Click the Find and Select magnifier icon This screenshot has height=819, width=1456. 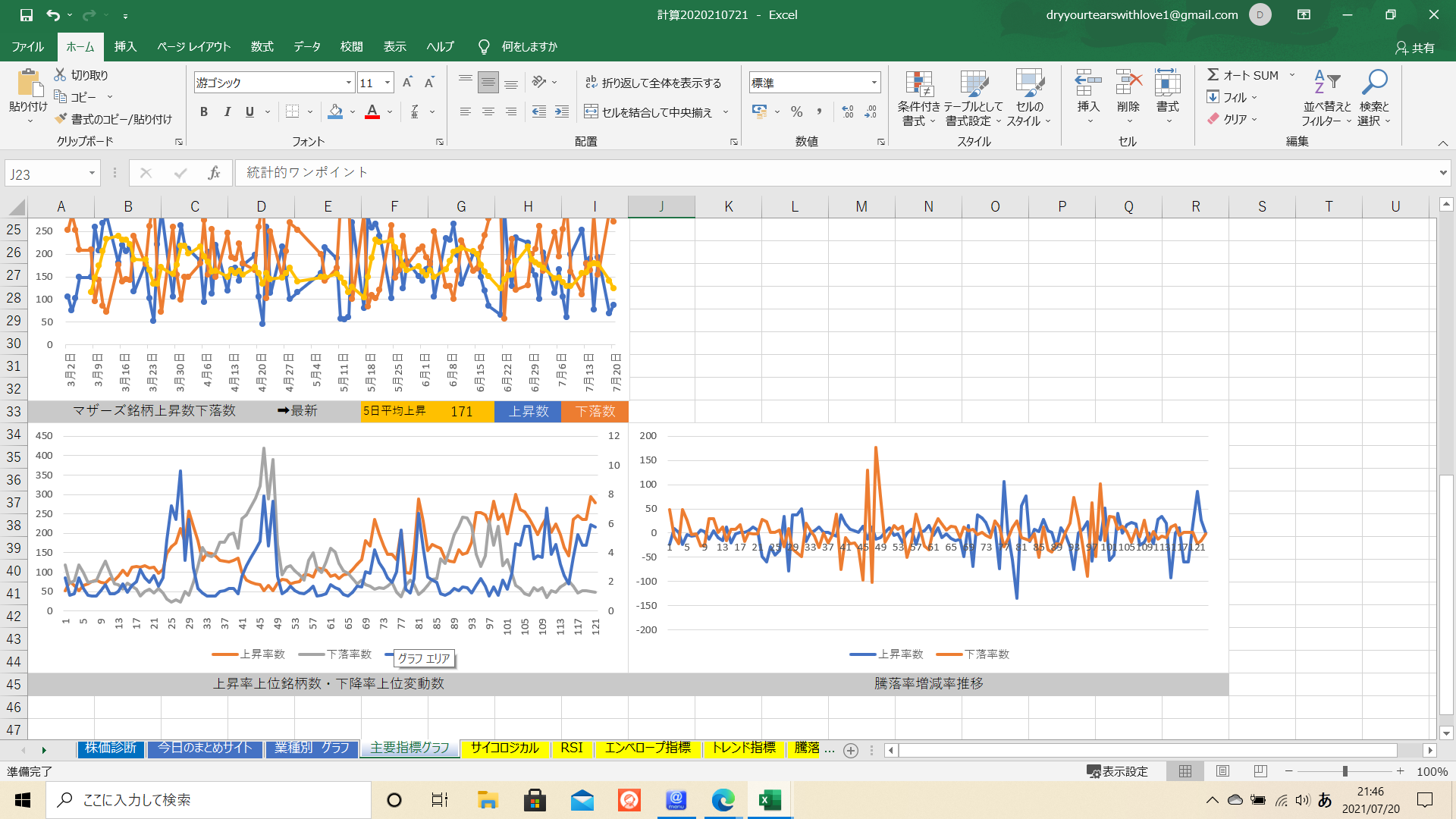[1373, 82]
